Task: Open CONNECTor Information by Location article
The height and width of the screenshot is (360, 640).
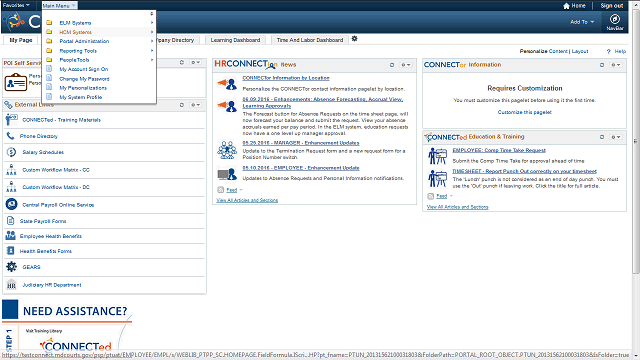Action: click(286, 78)
